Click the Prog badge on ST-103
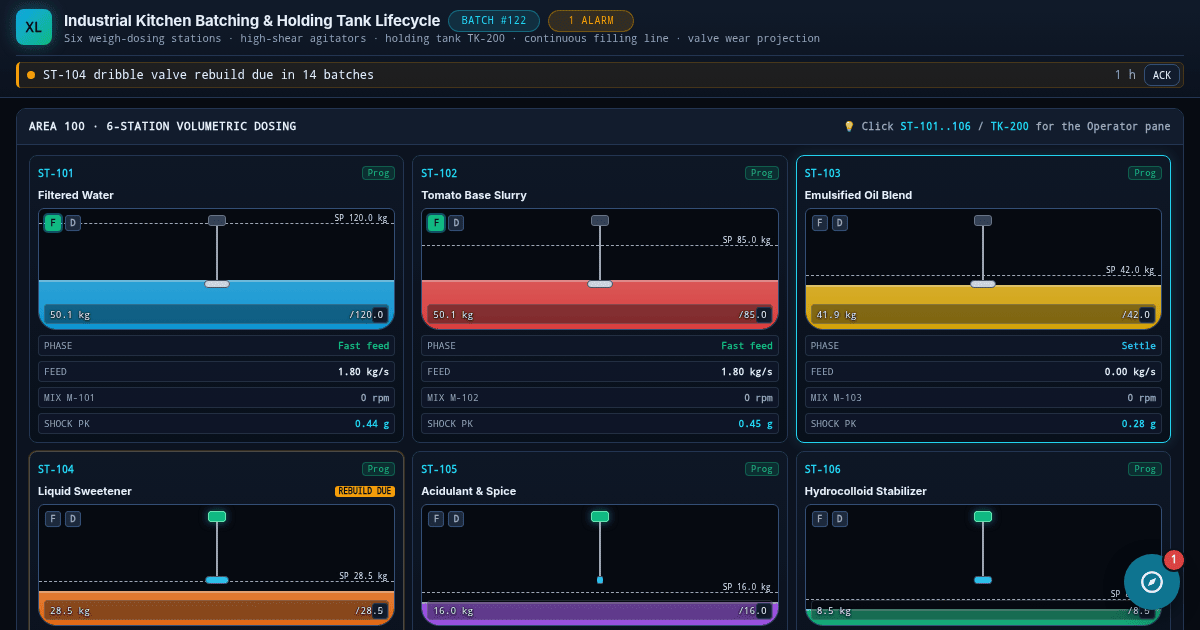Image resolution: width=1200 pixels, height=630 pixels. click(x=1145, y=173)
